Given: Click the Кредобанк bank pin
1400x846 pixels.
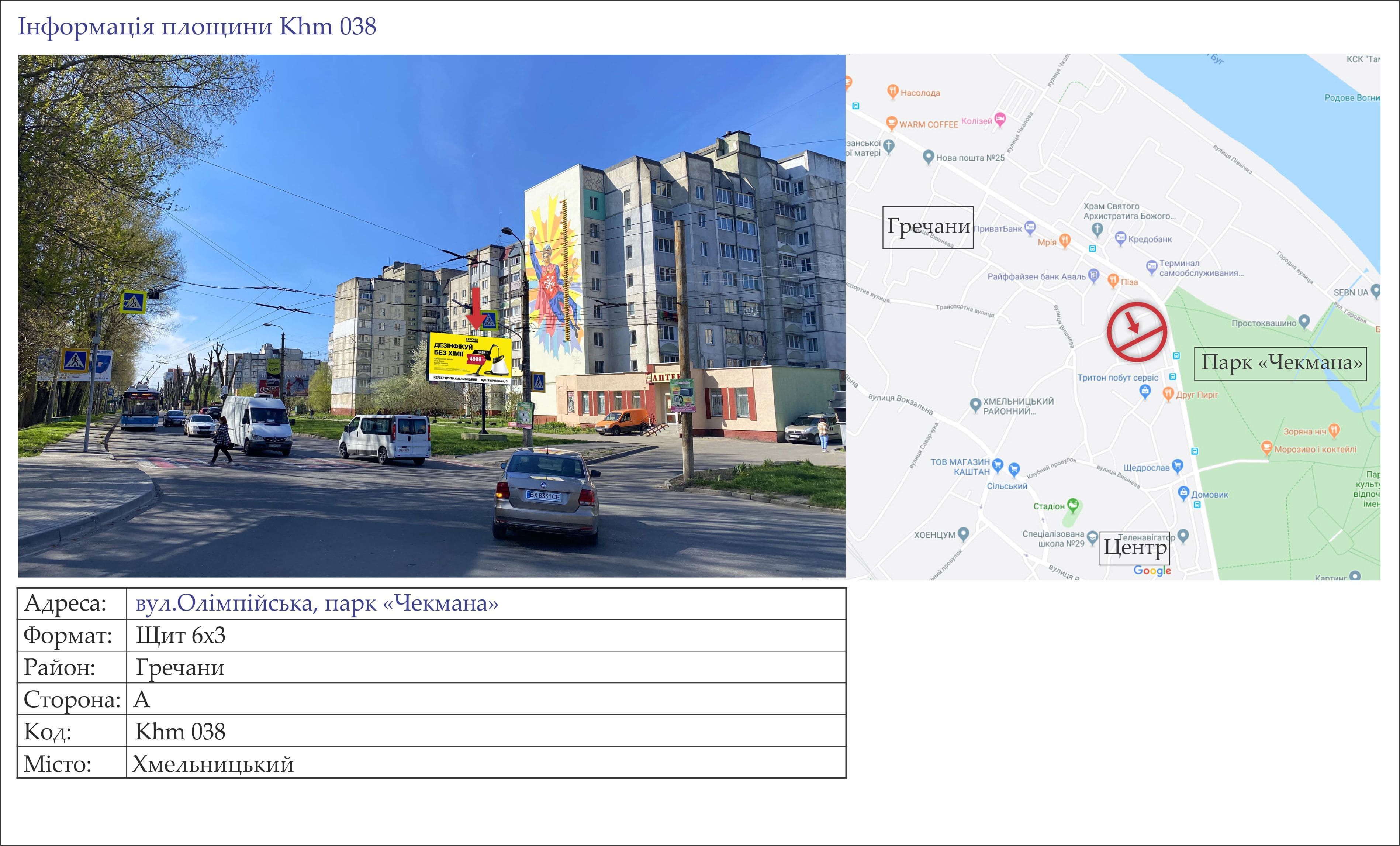Looking at the screenshot, I should point(1120,239).
